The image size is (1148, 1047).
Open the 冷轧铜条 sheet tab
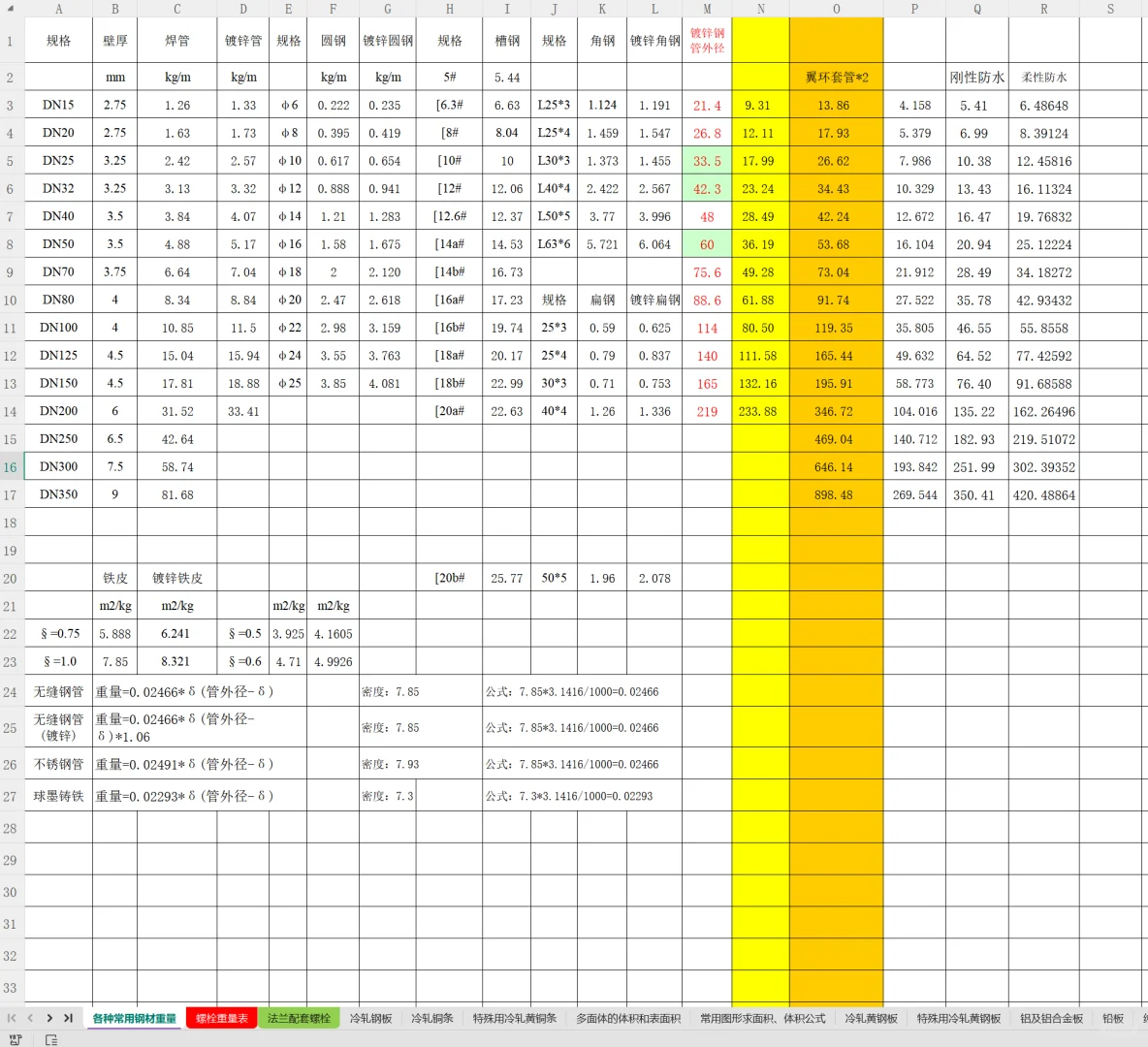click(432, 1019)
